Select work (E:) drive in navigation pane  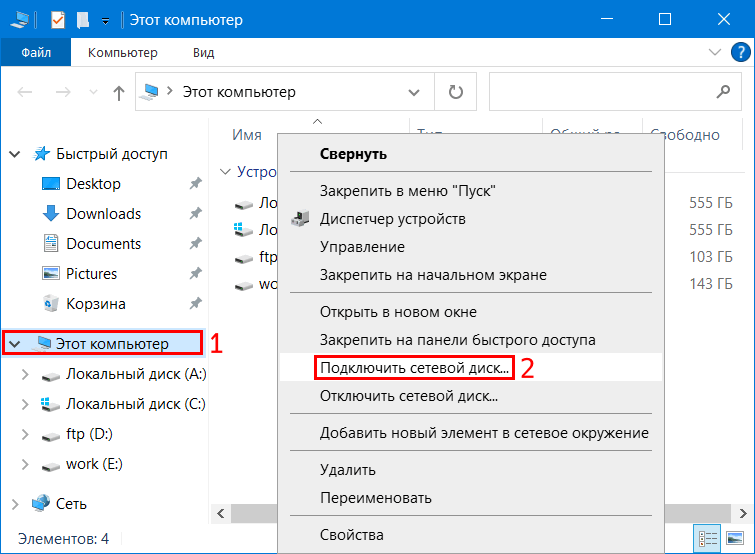click(x=94, y=464)
